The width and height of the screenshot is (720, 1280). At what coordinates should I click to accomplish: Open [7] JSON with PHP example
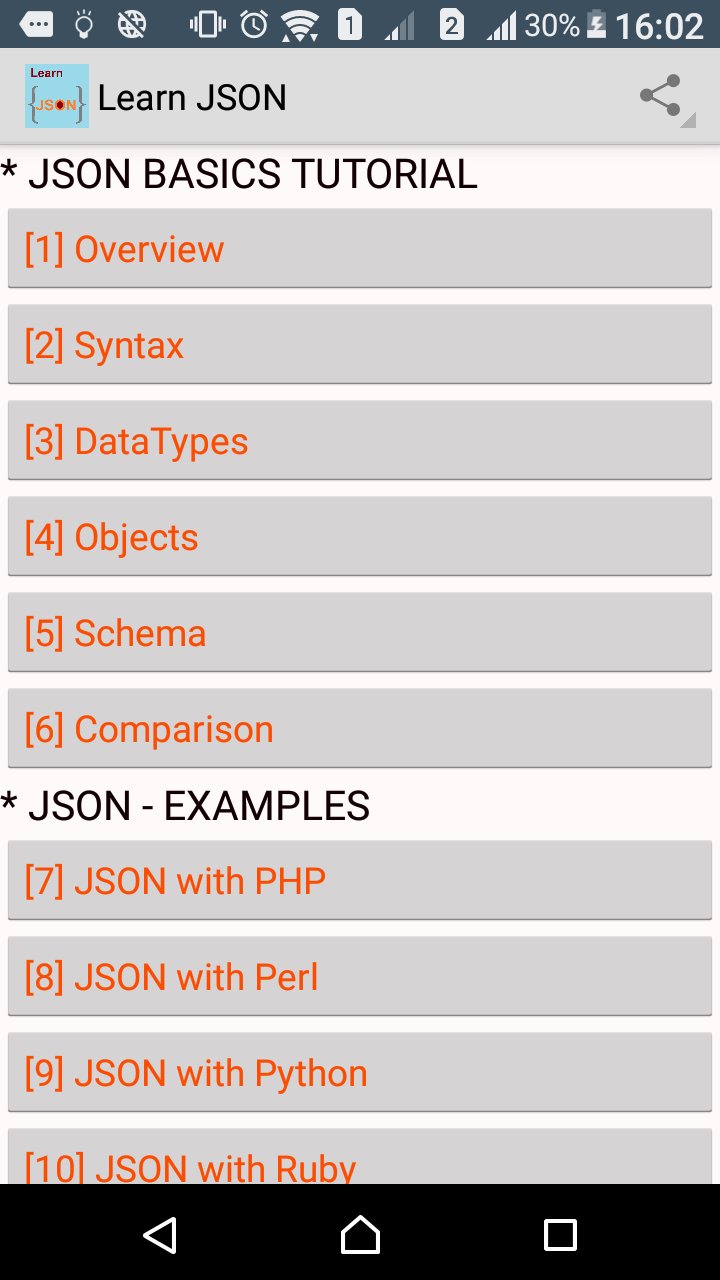click(360, 881)
